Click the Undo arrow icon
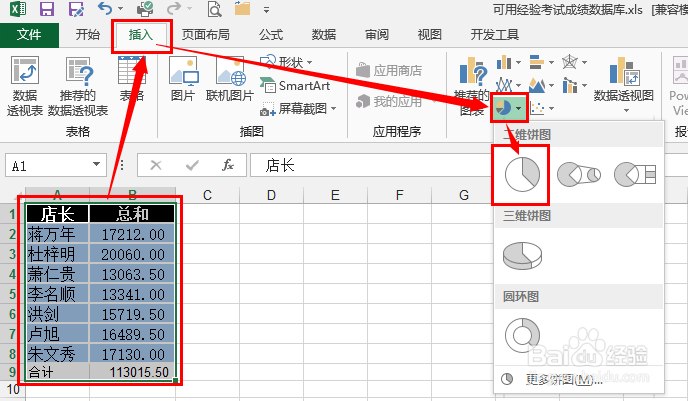Image resolution: width=688 pixels, height=401 pixels. click(x=105, y=8)
